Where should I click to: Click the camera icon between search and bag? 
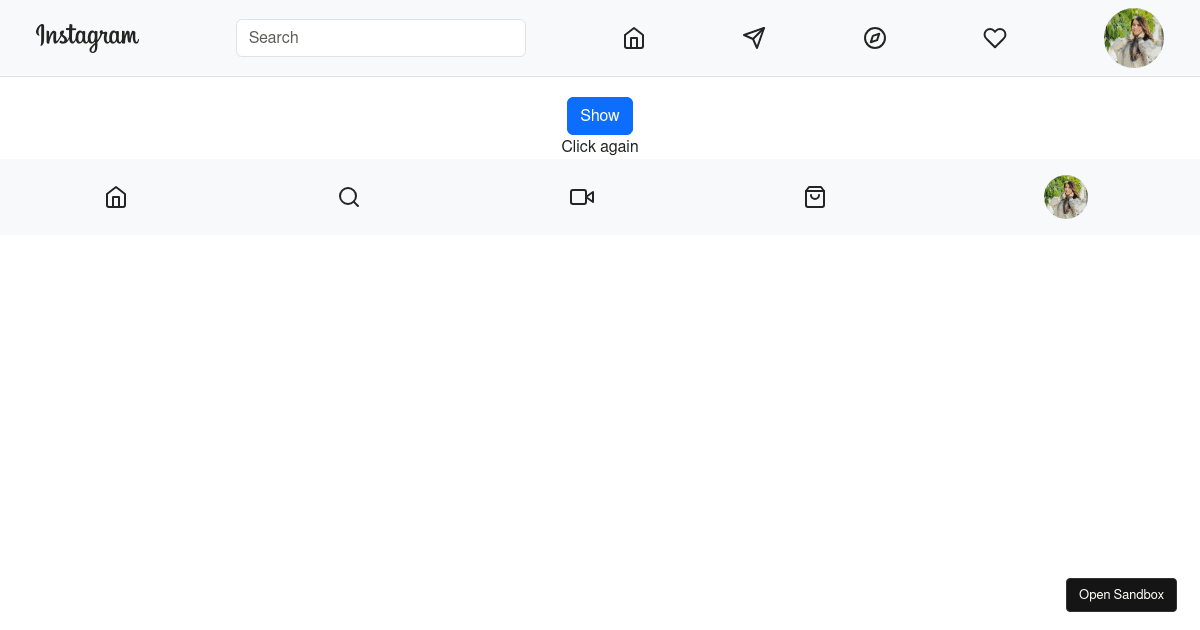582,197
